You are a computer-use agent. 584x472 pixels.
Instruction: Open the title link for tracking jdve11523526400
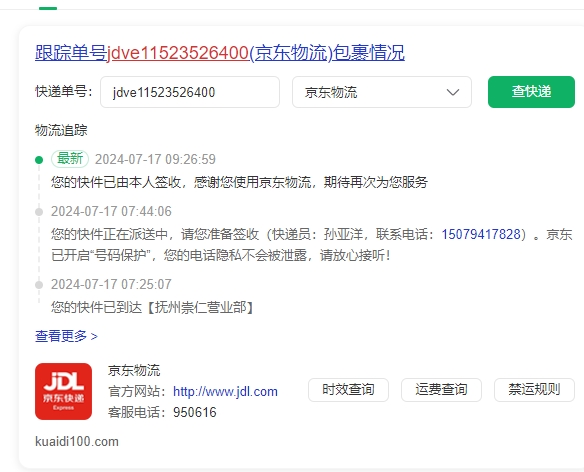tap(220, 53)
